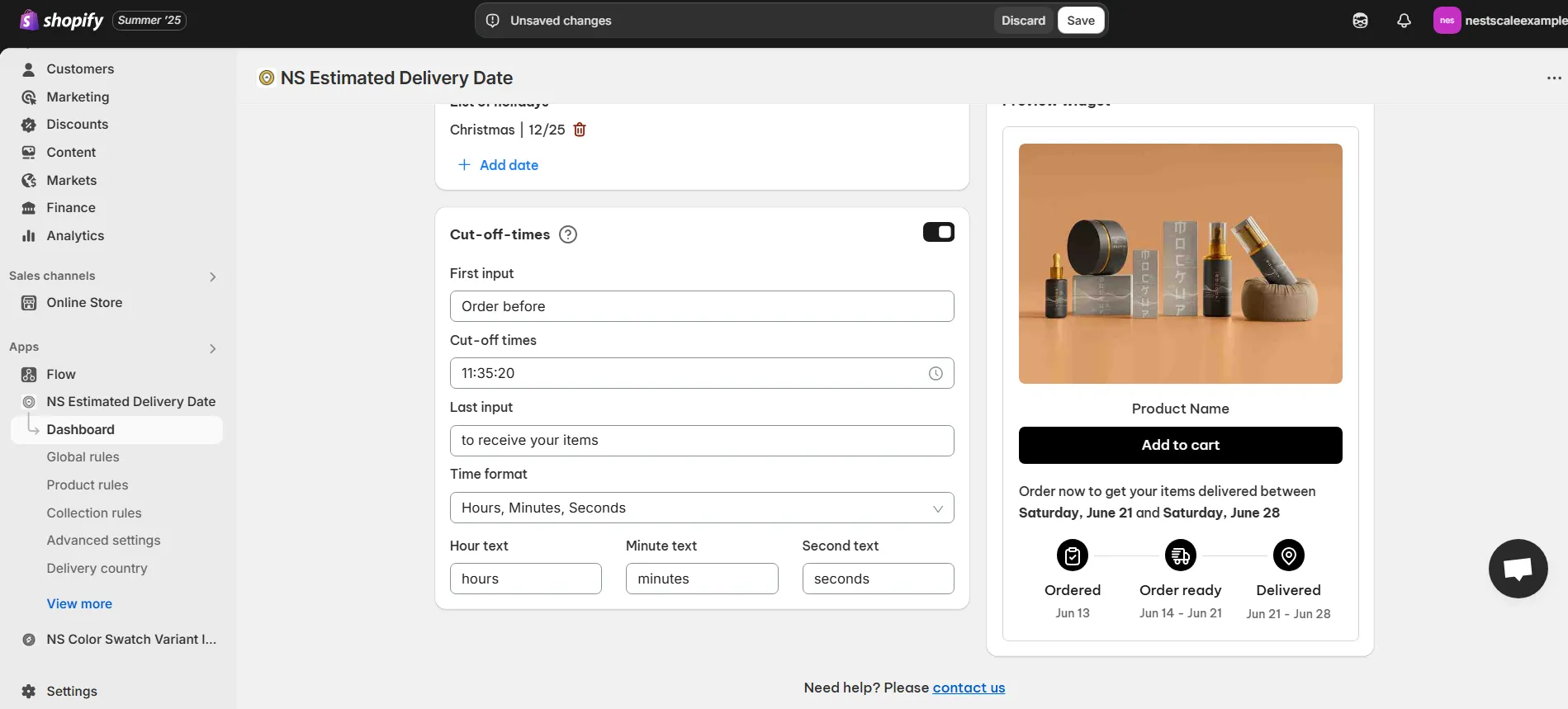1568x709 pixels.
Task: Click the Settings gear icon
Action: coord(29,692)
